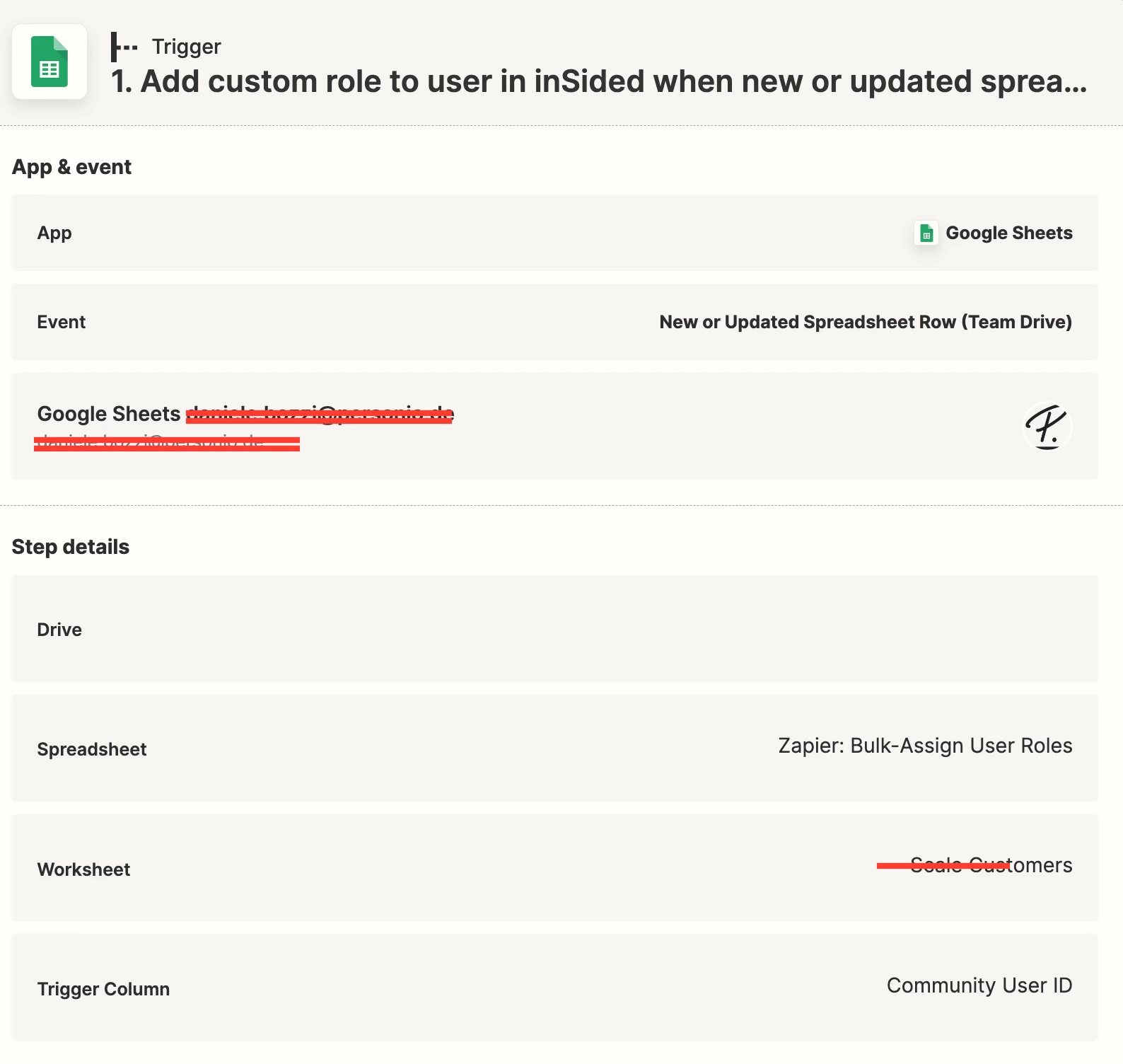Viewport: 1123px width, 1064px height.
Task: Open the connected Google Sheets account row
Action: point(554,426)
